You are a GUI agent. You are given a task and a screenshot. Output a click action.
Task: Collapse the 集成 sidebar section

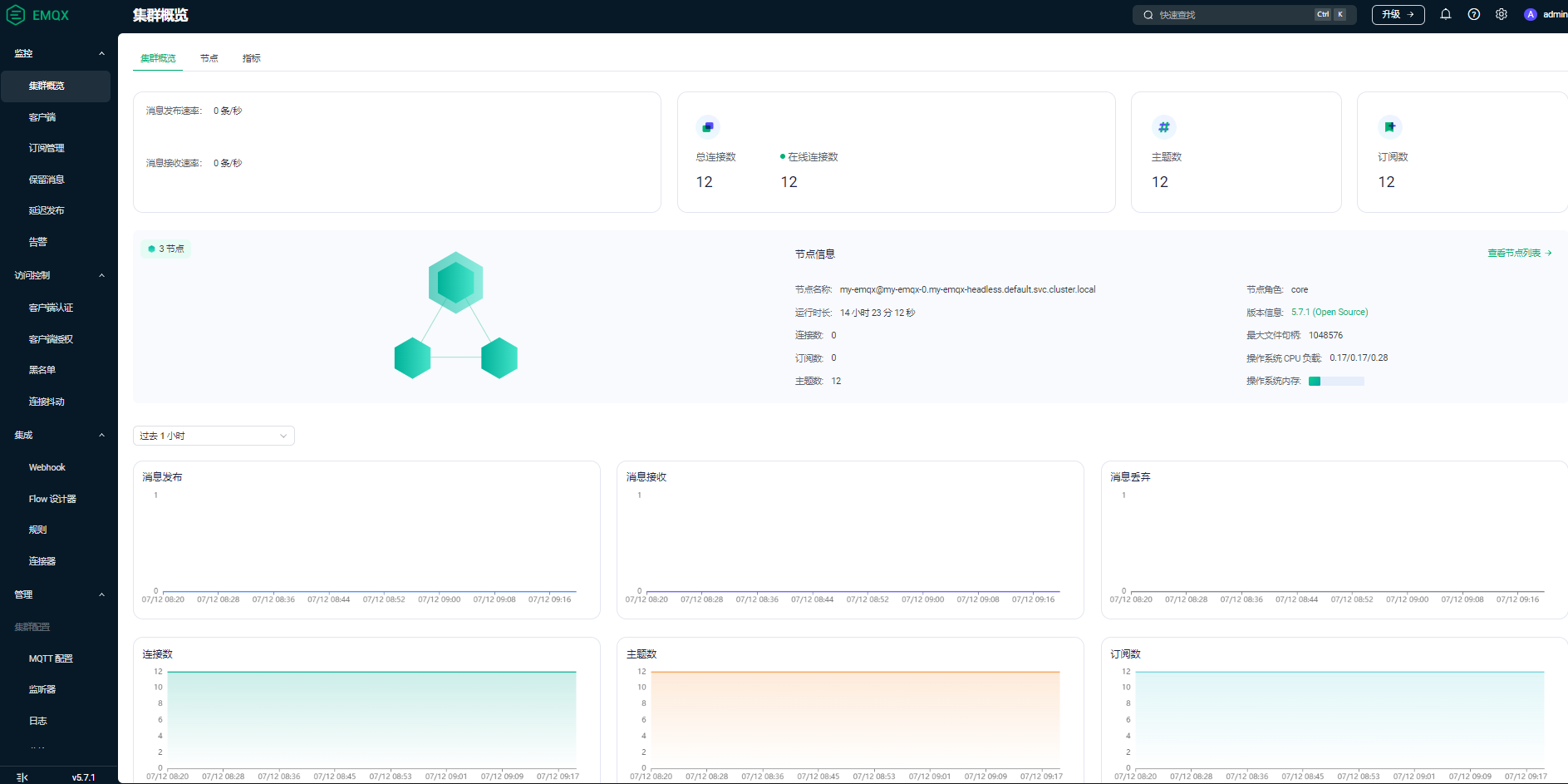coord(101,435)
